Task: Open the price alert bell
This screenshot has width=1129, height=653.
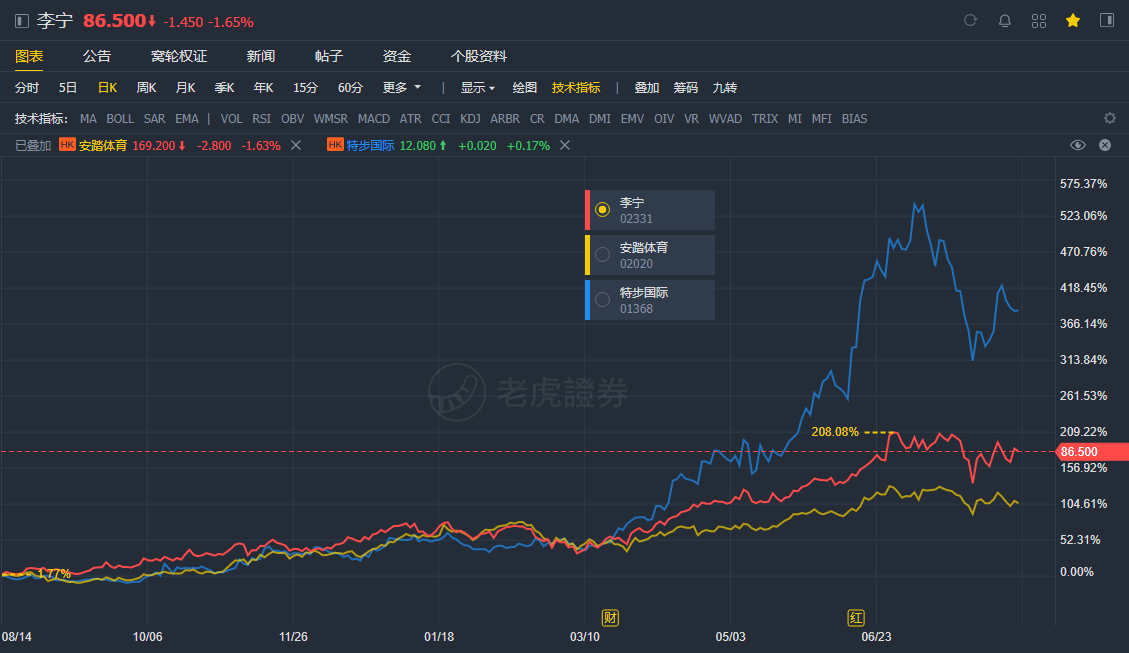Action: pos(1004,21)
